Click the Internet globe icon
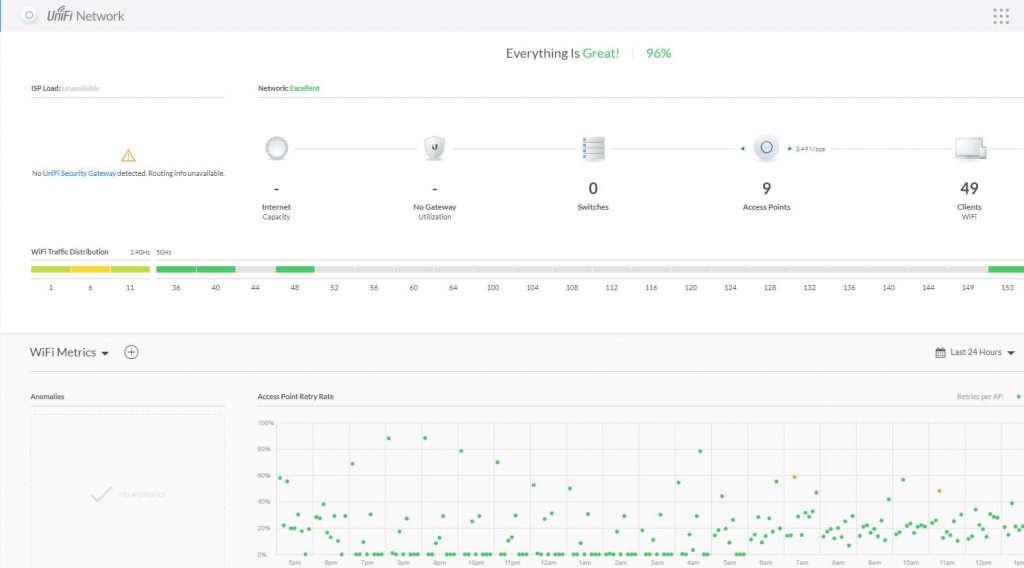Viewport: 1024px width, 568px height. [x=276, y=148]
